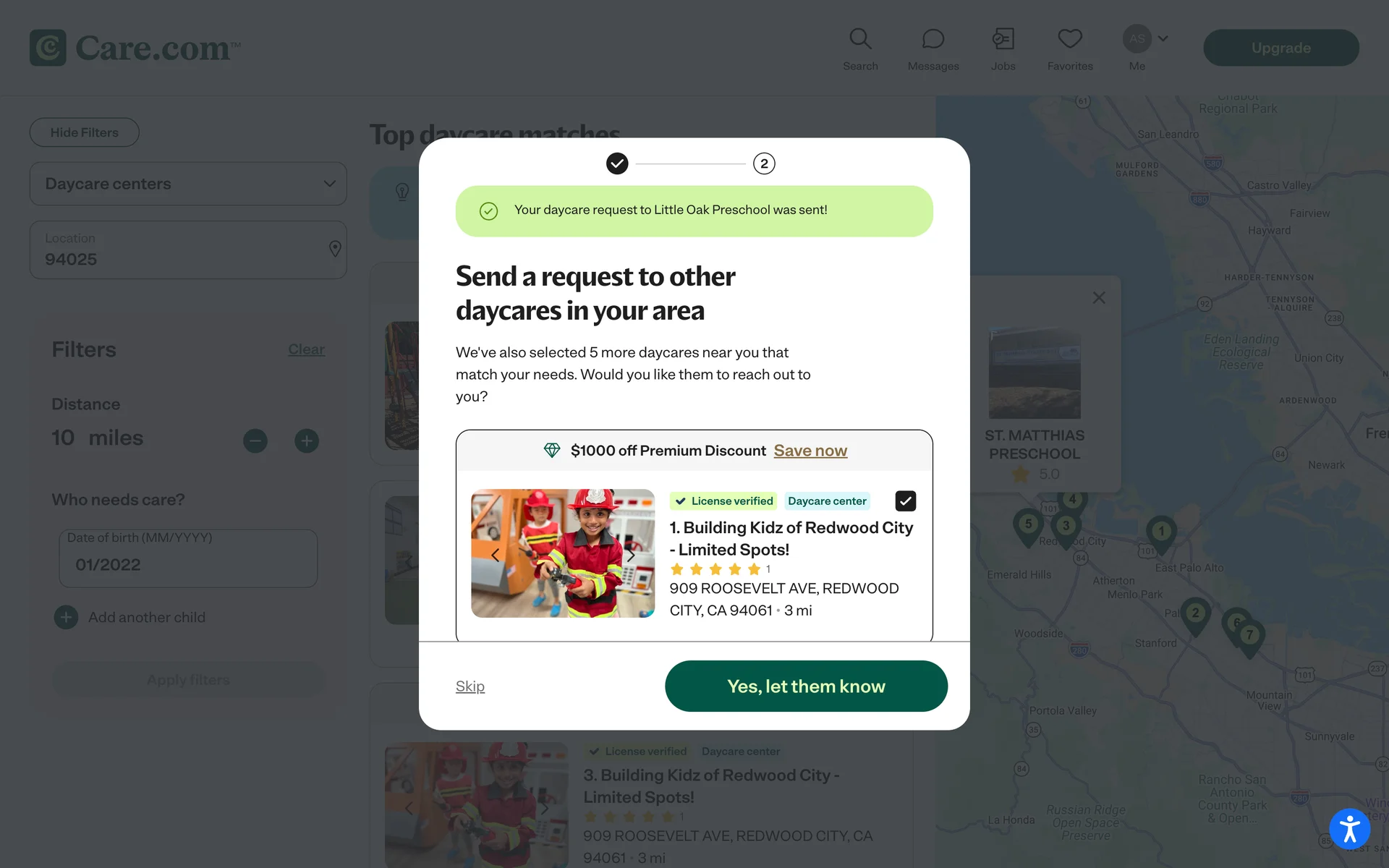1389x868 pixels.
Task: Click the blue accessibility icon
Action: click(1349, 828)
